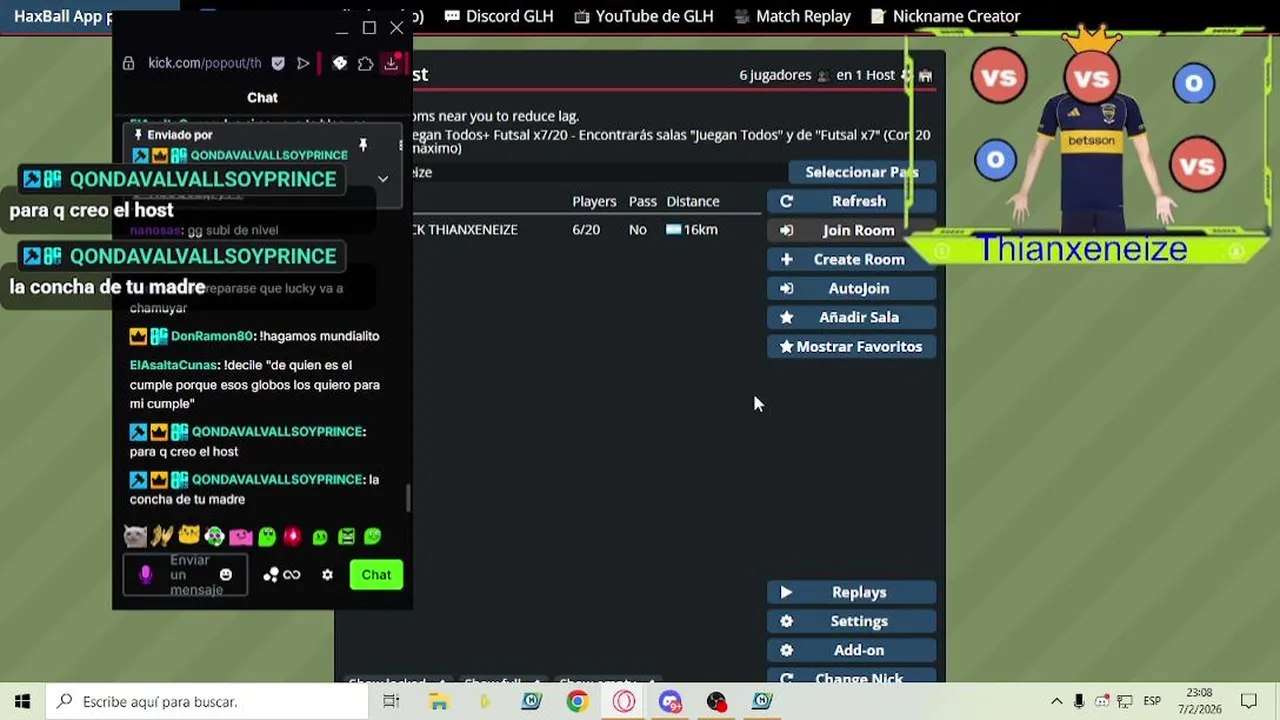Select the THIANXENEIZE room row
1280x720 pixels.
click(585, 229)
